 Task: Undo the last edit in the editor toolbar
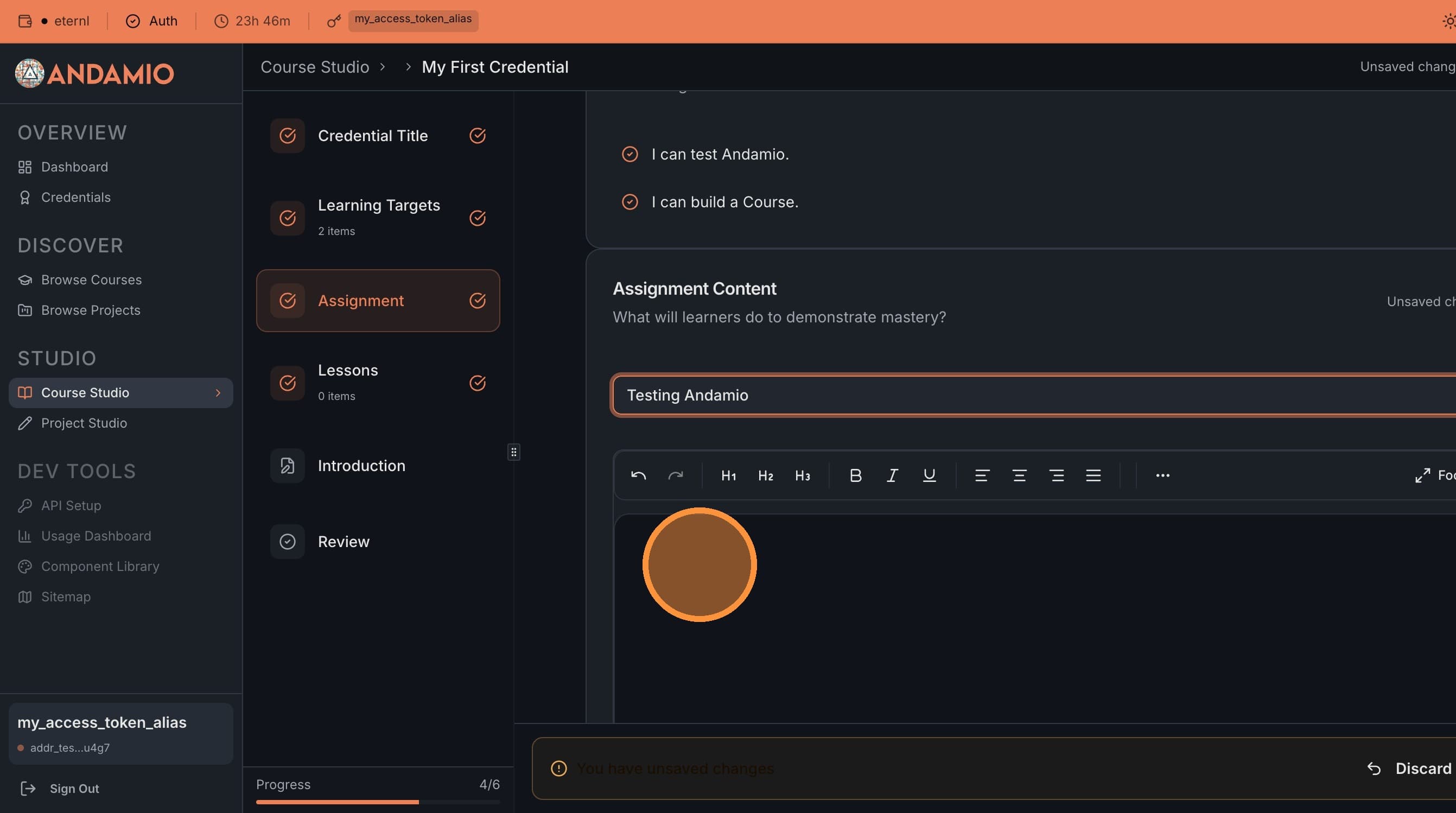(x=638, y=475)
